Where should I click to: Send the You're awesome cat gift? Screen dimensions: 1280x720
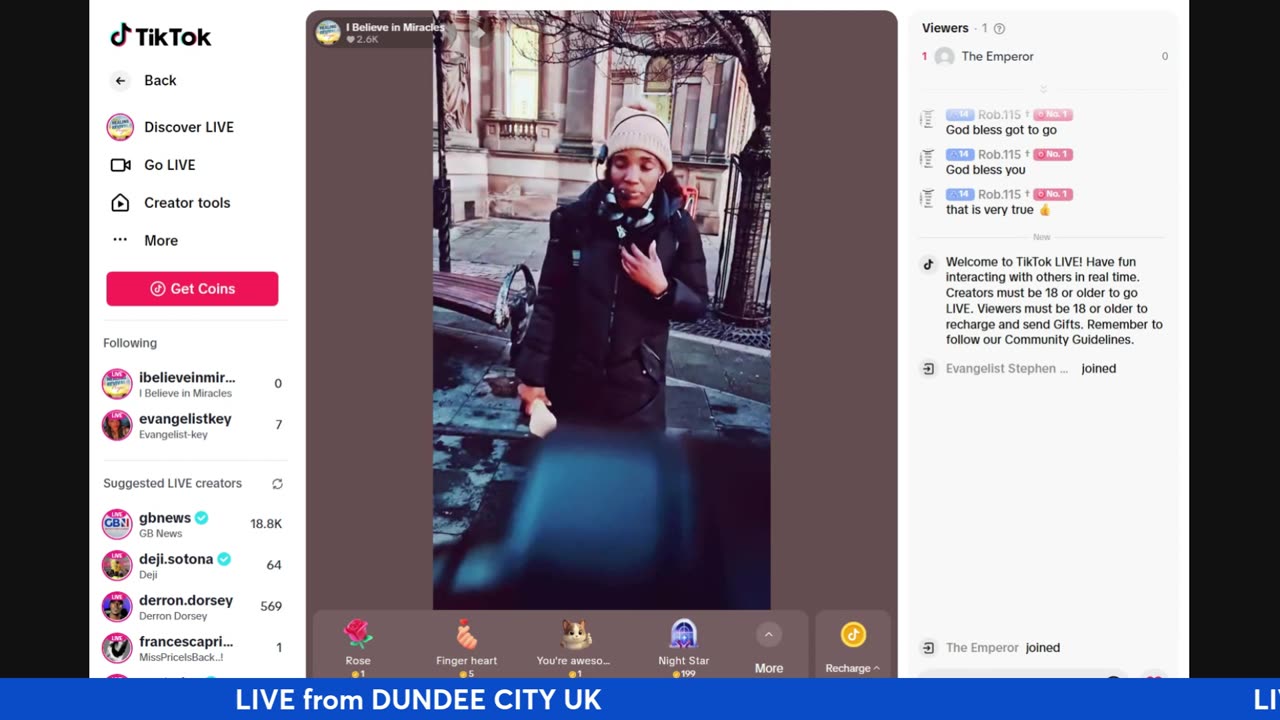pyautogui.click(x=573, y=647)
